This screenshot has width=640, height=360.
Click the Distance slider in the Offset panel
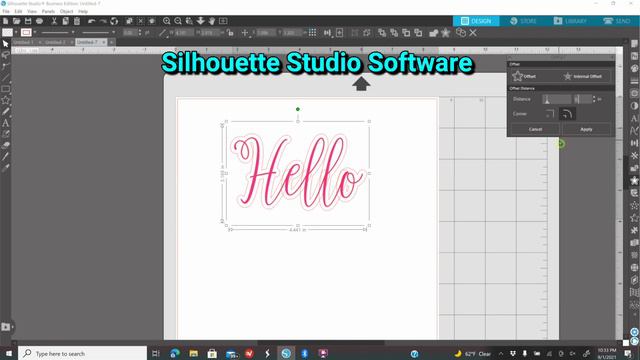556,99
